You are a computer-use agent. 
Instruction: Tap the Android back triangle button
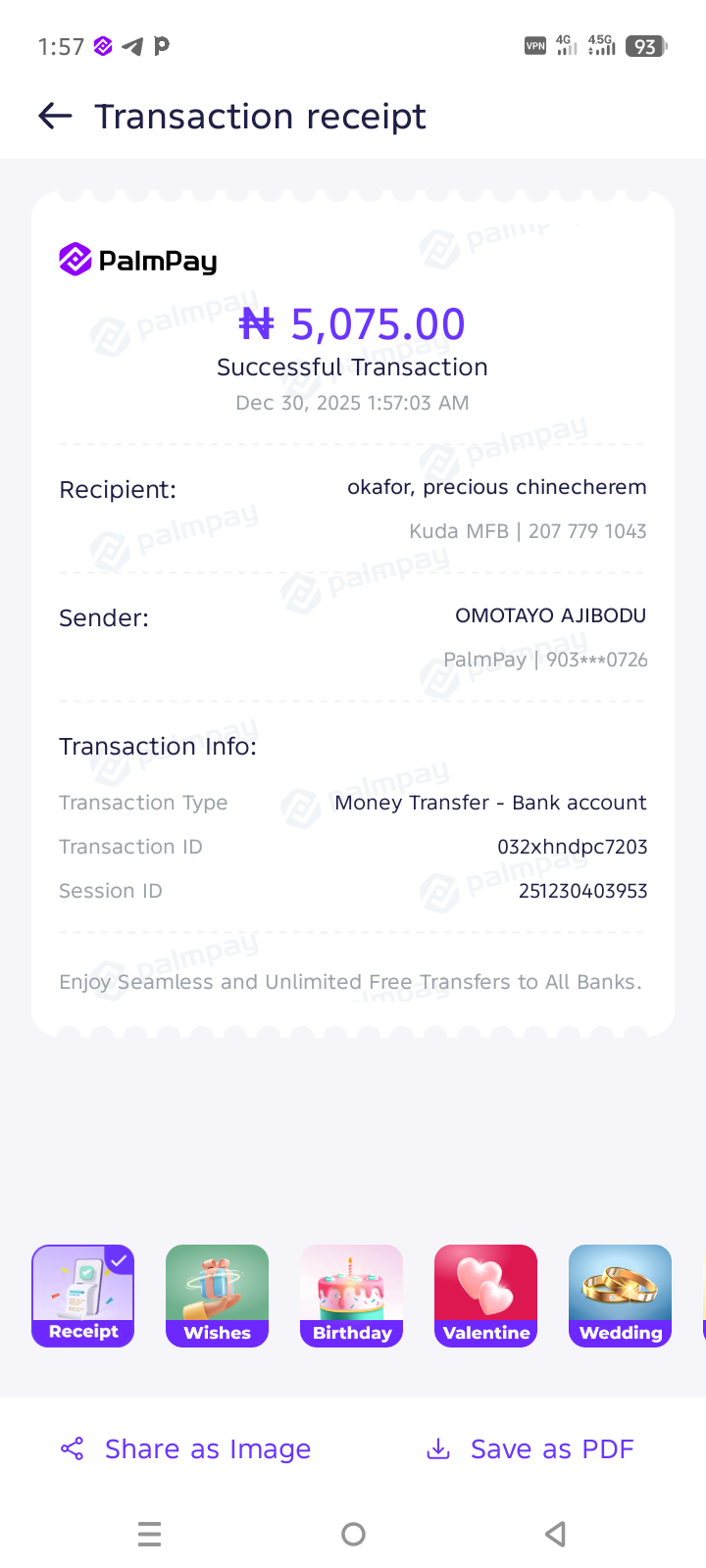tap(556, 1534)
